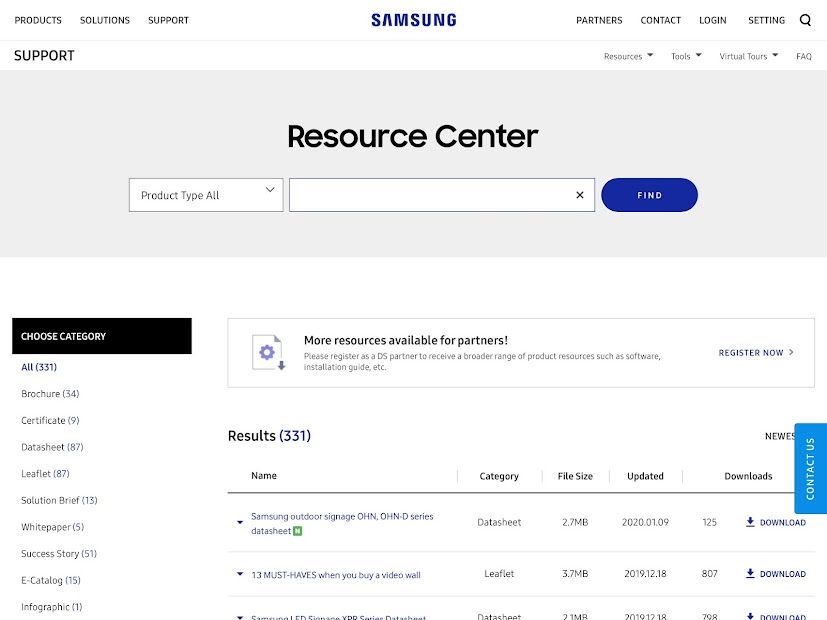Image resolution: width=827 pixels, height=620 pixels.
Task: Click the download icon for OHN series datasheet
Action: point(749,521)
